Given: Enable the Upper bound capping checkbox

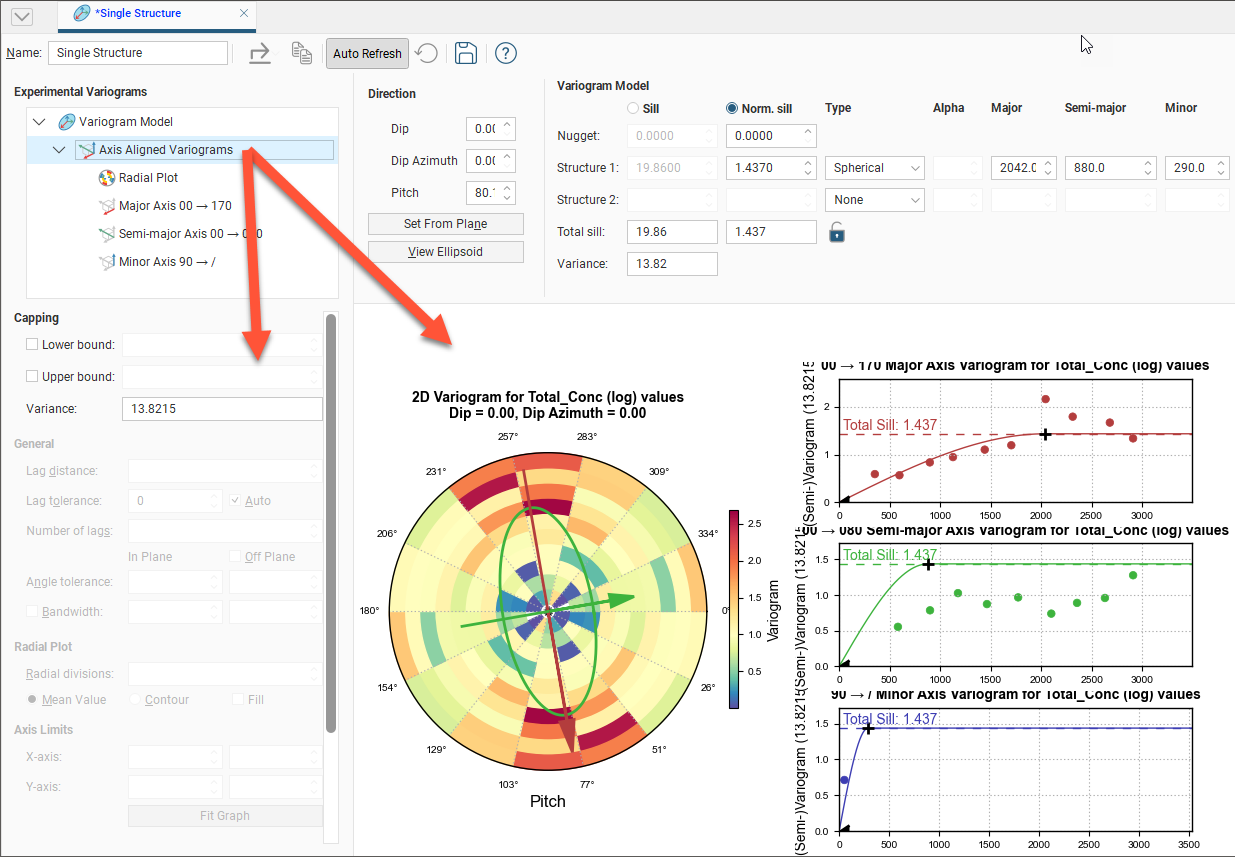Looking at the screenshot, I should (33, 377).
